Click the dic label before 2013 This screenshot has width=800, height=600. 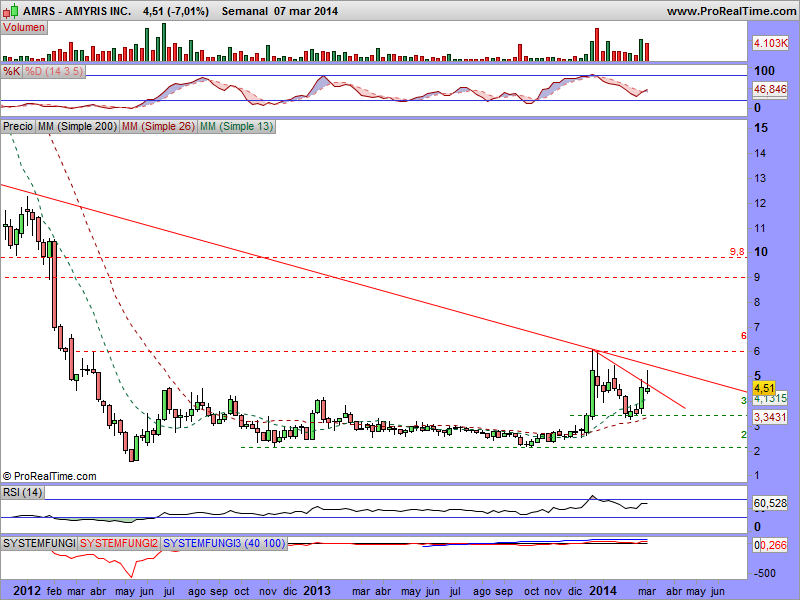pyautogui.click(x=290, y=591)
